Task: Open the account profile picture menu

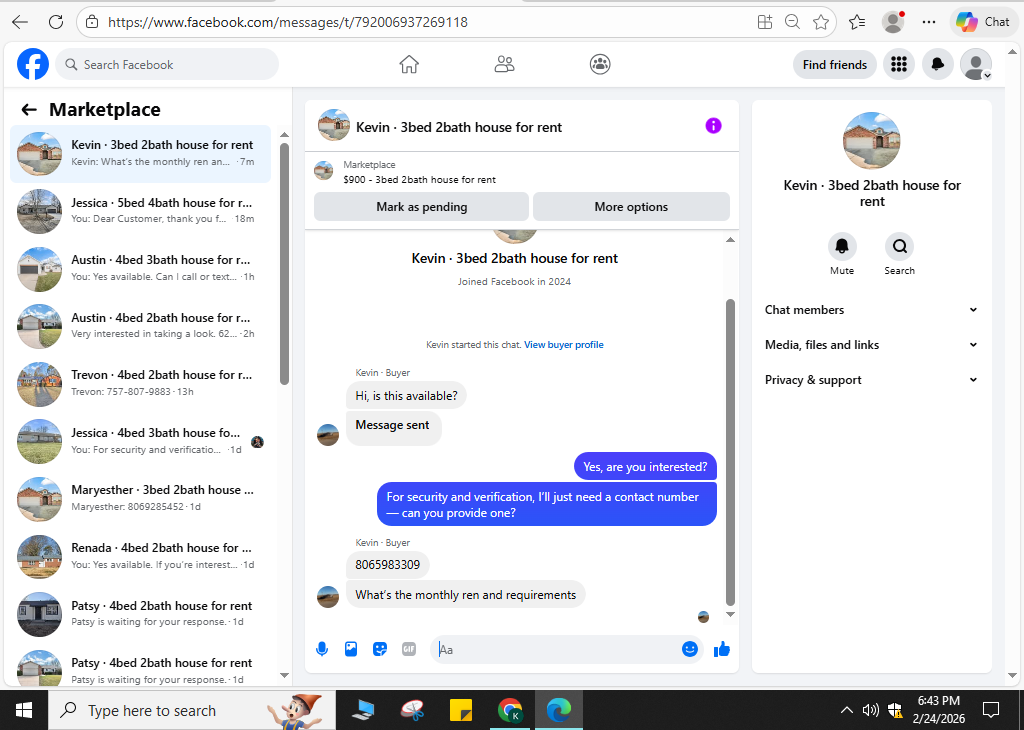Action: (976, 64)
